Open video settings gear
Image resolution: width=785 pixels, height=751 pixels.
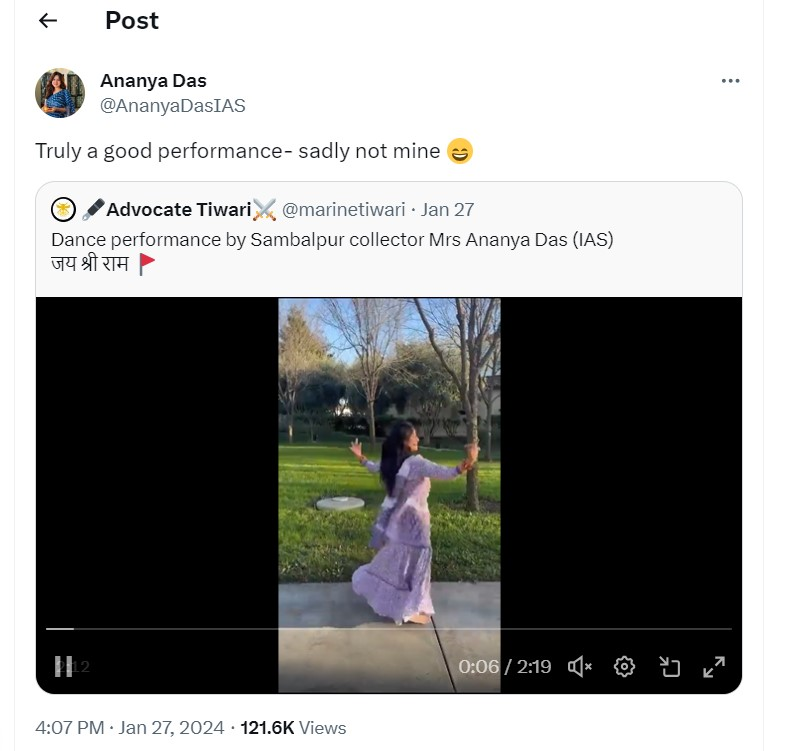click(x=625, y=666)
